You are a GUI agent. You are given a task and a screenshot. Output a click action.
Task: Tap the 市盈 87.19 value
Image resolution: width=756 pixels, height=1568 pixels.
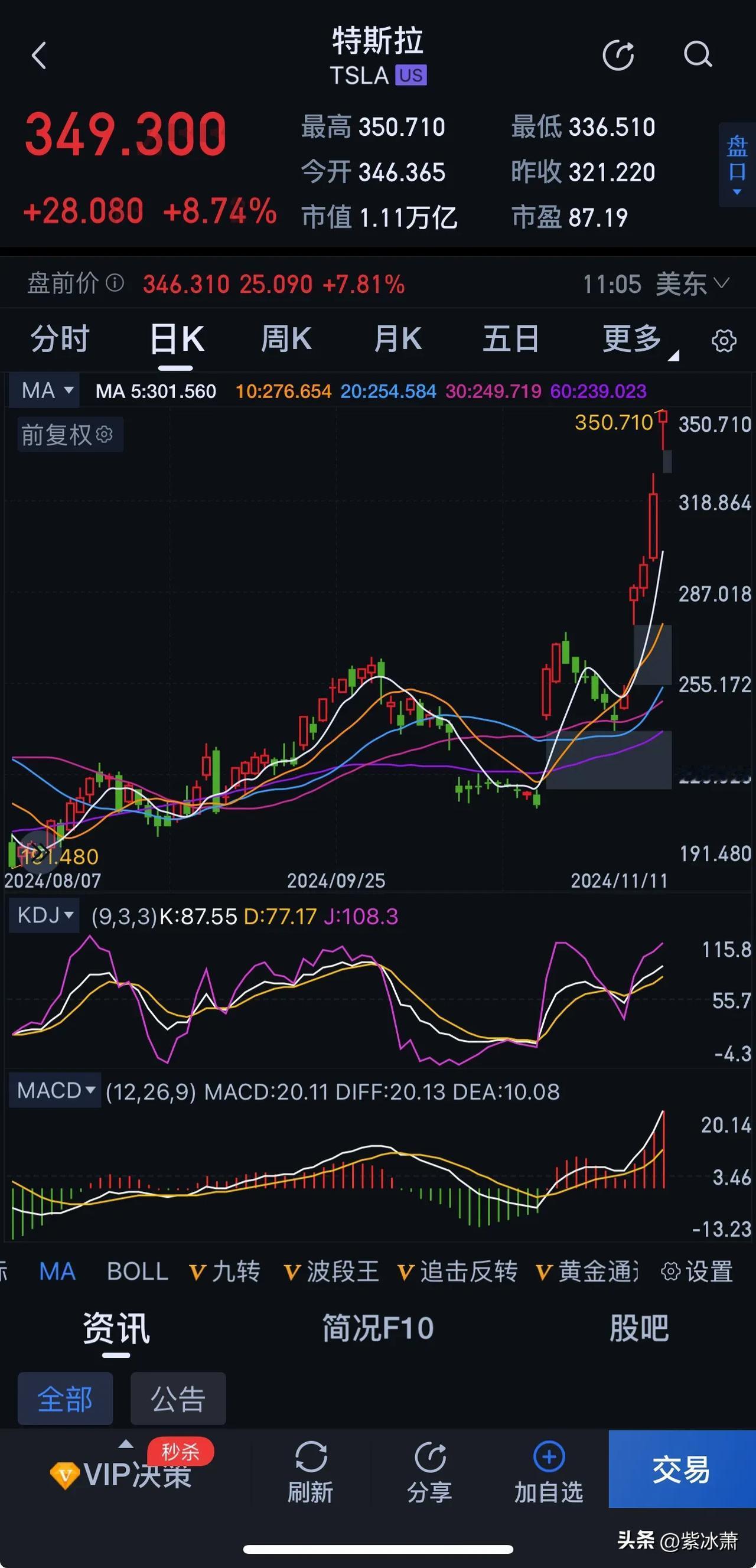(598, 217)
